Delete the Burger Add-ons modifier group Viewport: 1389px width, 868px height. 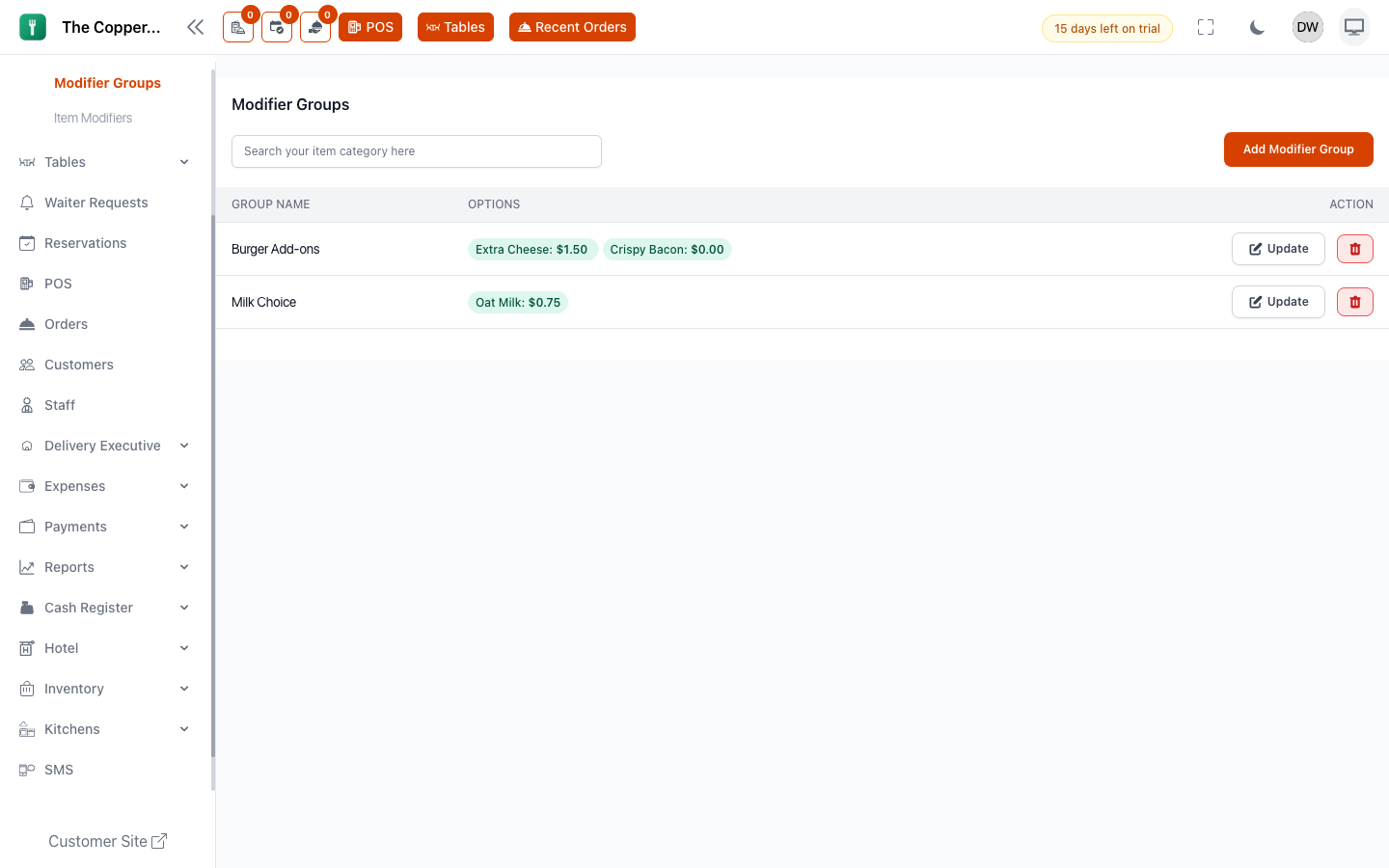1355,249
